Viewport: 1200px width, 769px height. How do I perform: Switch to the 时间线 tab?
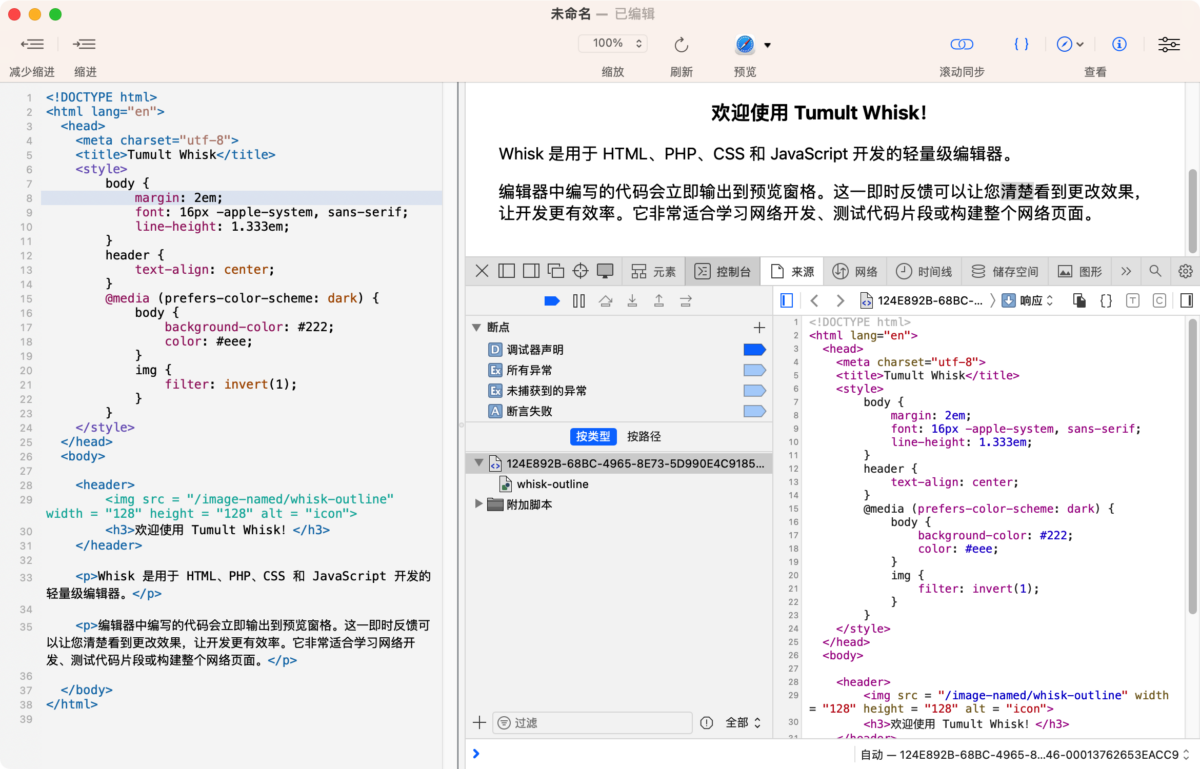click(x=924, y=271)
